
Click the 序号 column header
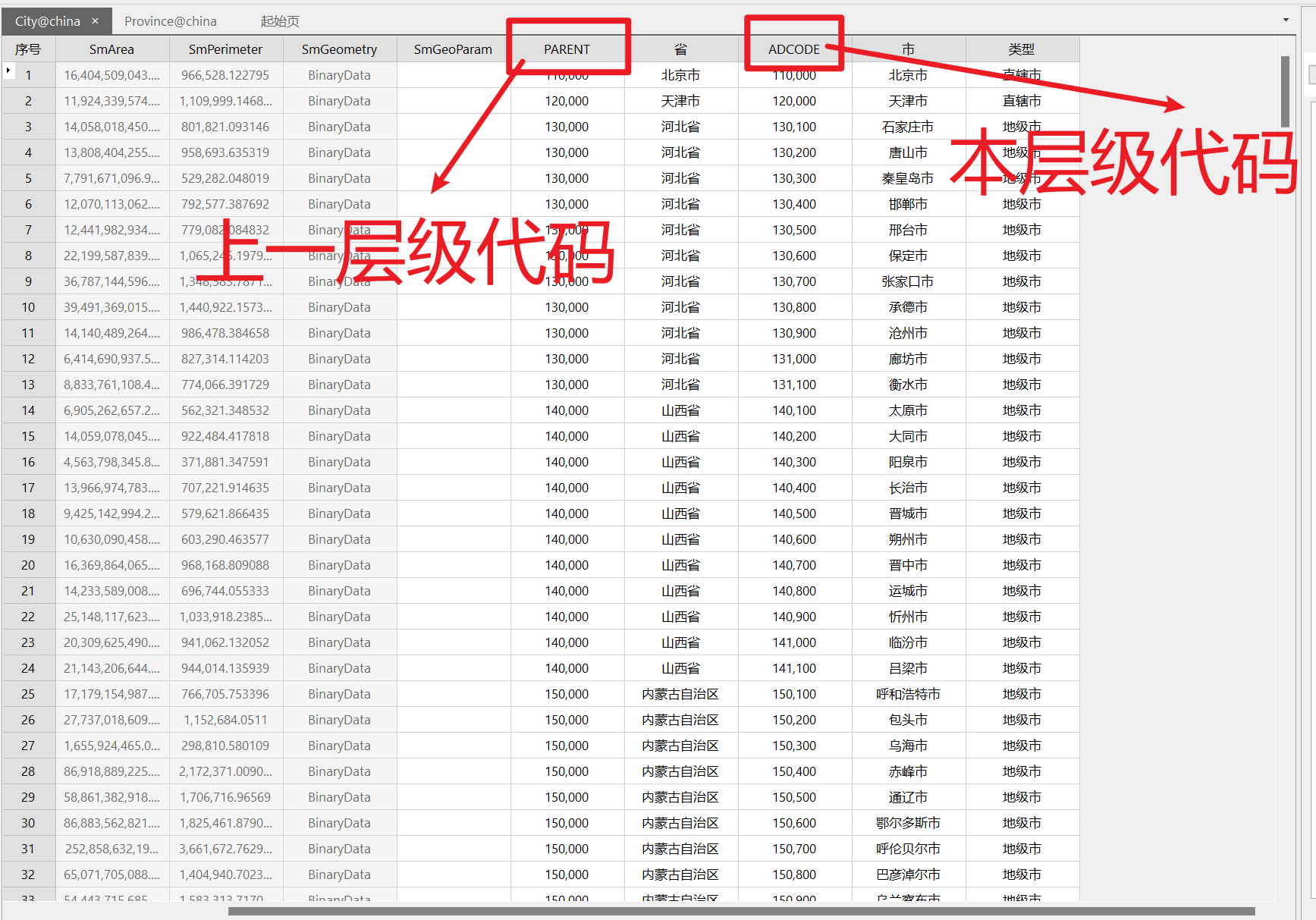pos(28,49)
